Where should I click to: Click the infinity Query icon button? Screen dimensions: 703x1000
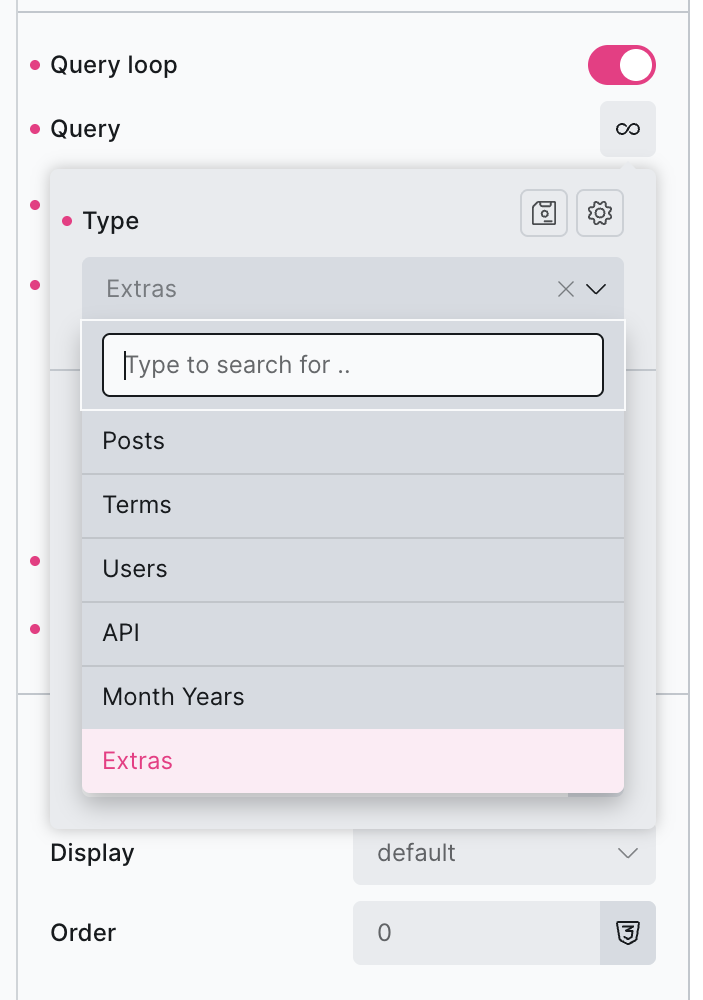point(627,129)
